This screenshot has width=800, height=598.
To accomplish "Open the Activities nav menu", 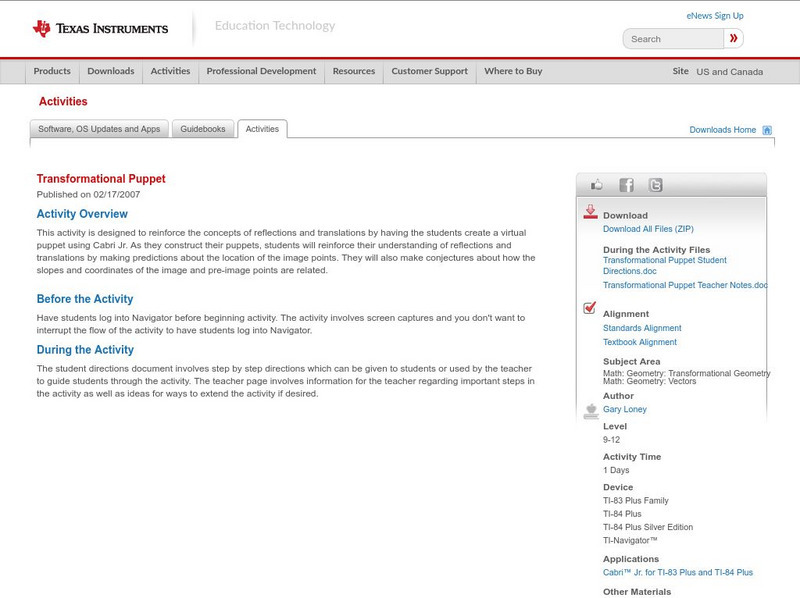I will coord(170,71).
